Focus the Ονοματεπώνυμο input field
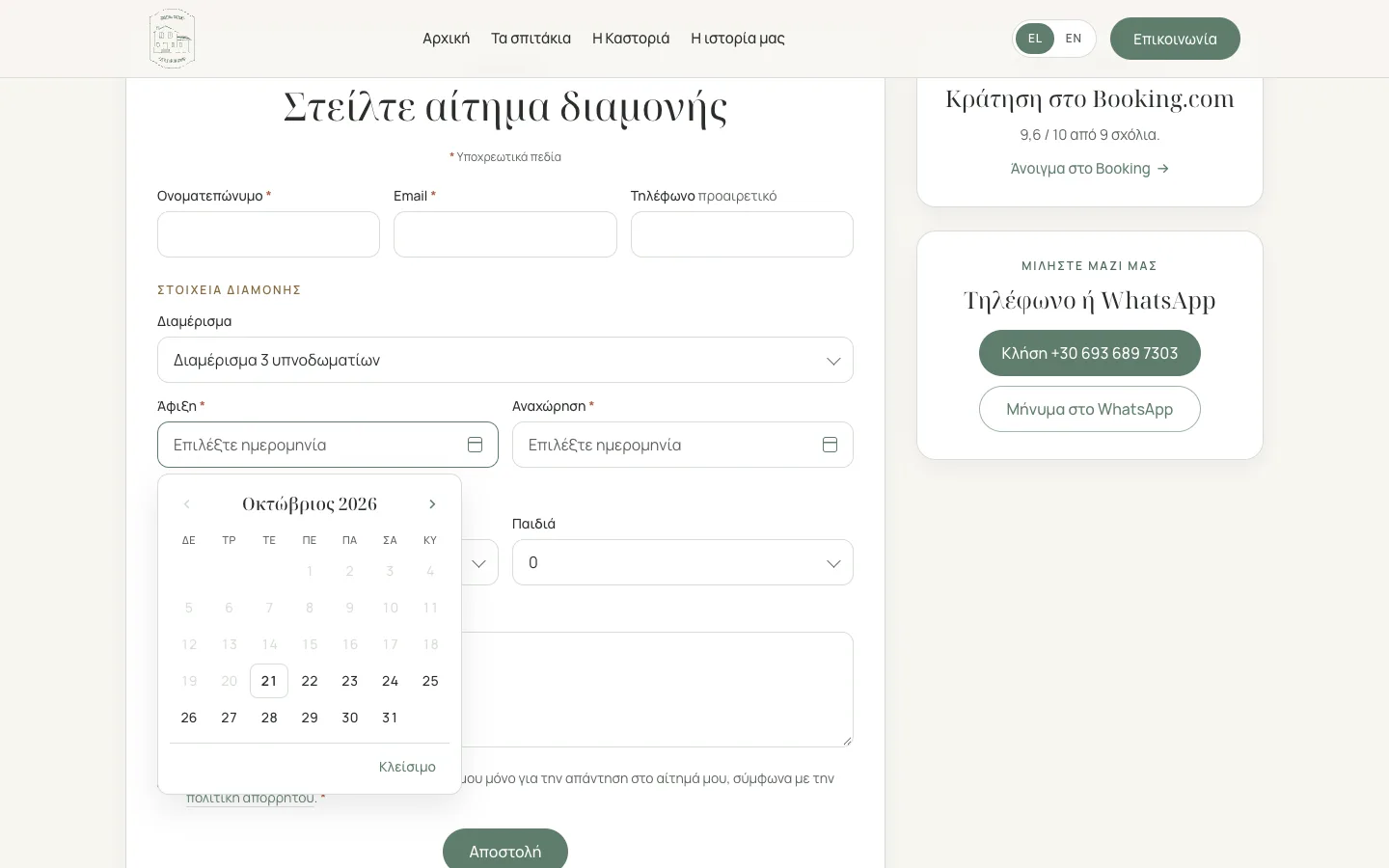Viewport: 1389px width, 868px height. click(x=268, y=234)
